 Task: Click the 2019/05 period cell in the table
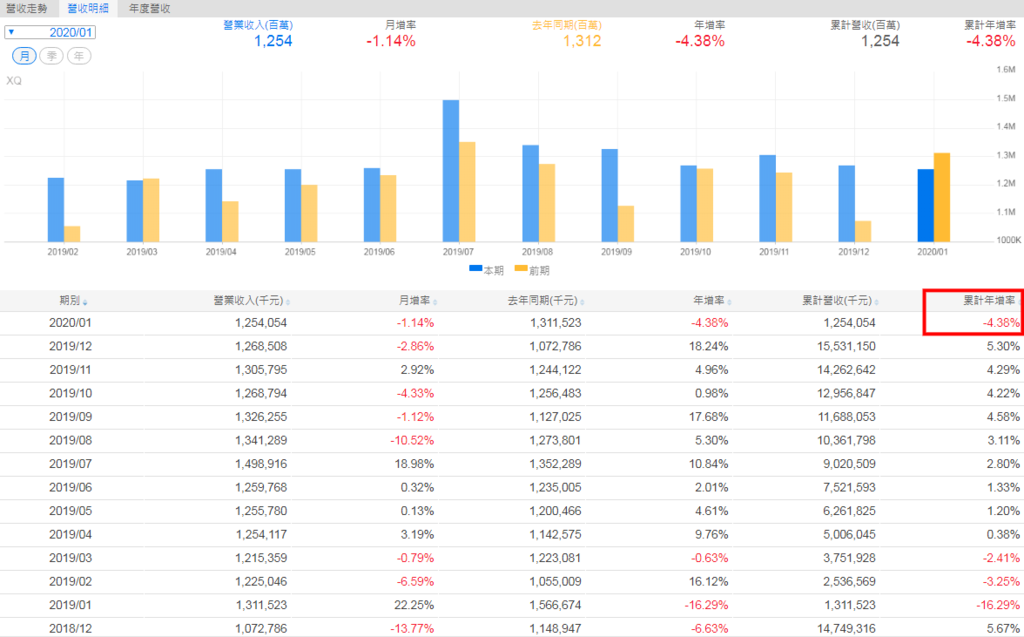tap(71, 511)
